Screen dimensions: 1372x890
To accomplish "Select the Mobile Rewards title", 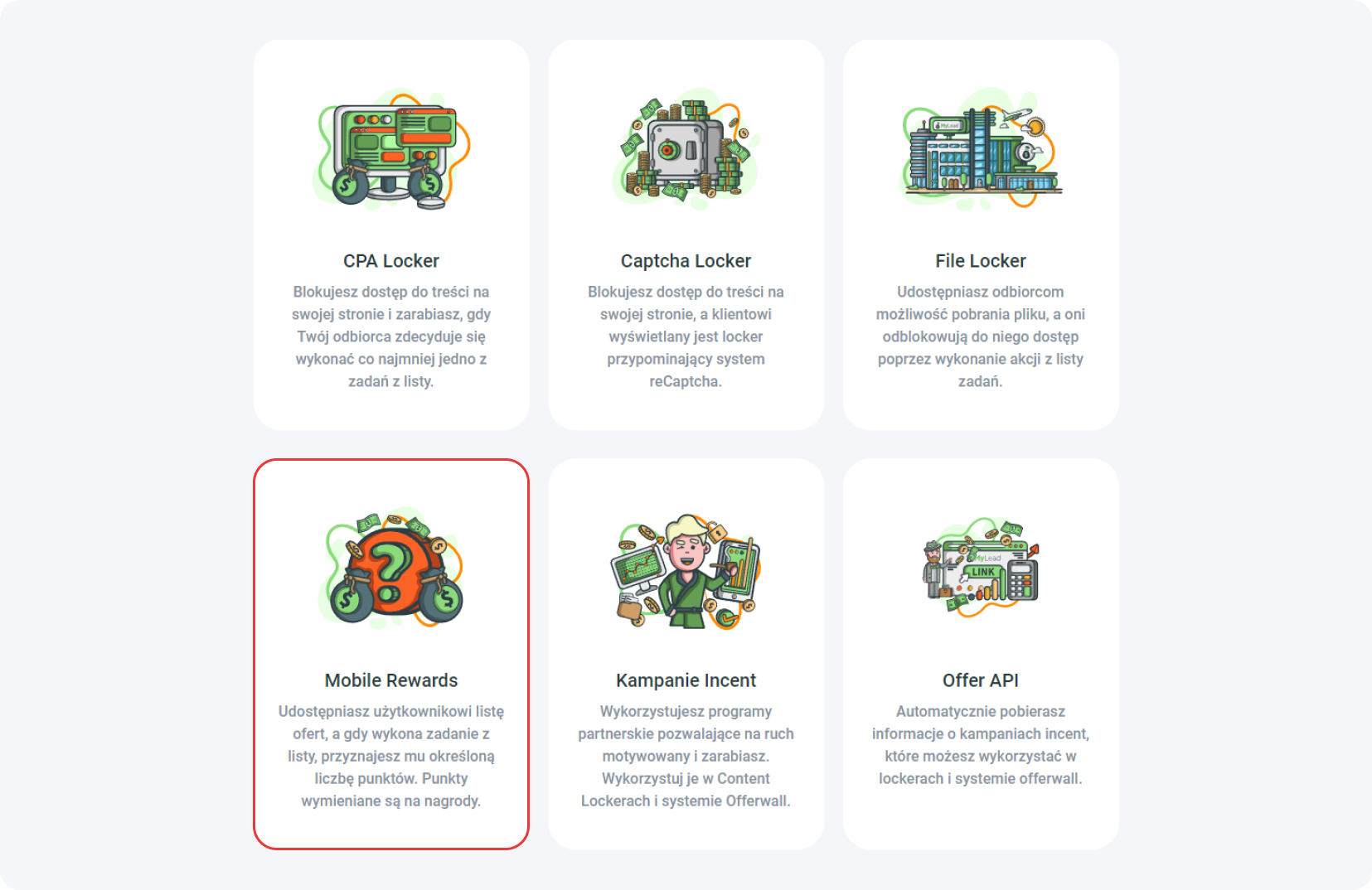I will coord(391,680).
